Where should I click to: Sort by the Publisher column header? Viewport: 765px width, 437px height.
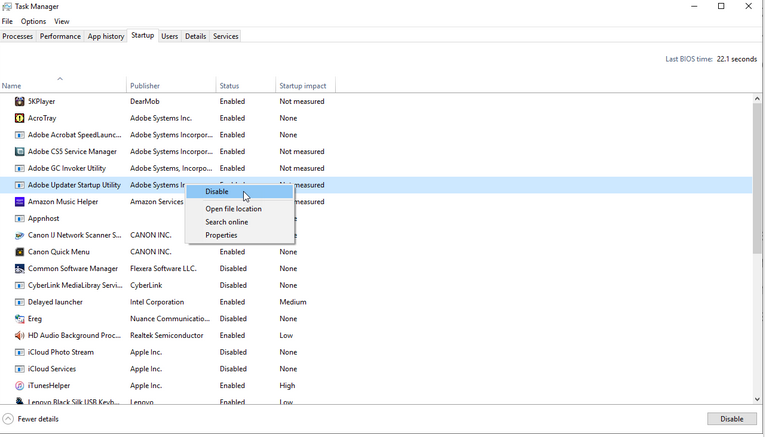point(171,85)
